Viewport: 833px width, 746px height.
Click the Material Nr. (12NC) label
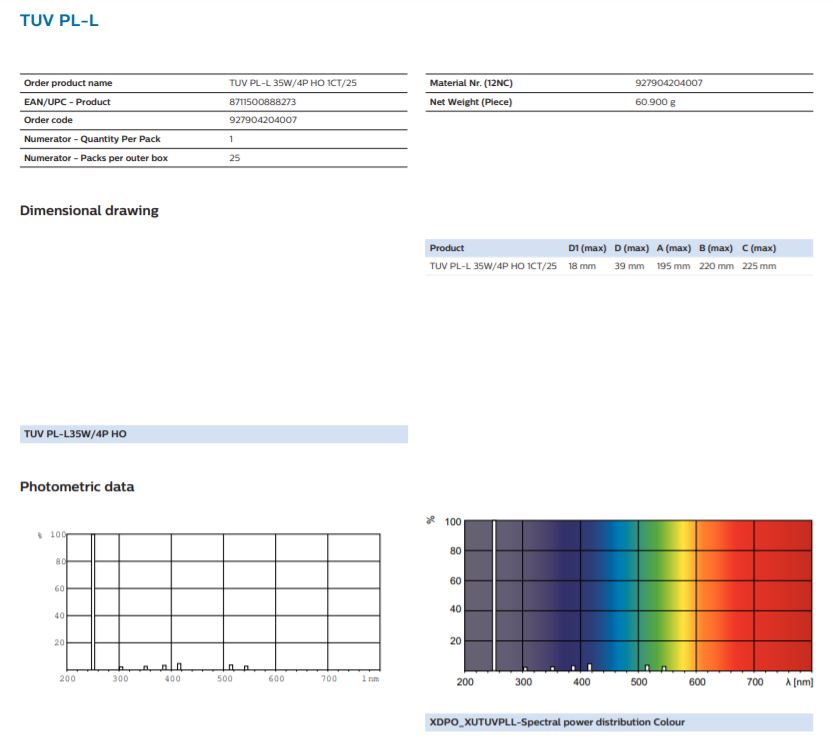[471, 83]
